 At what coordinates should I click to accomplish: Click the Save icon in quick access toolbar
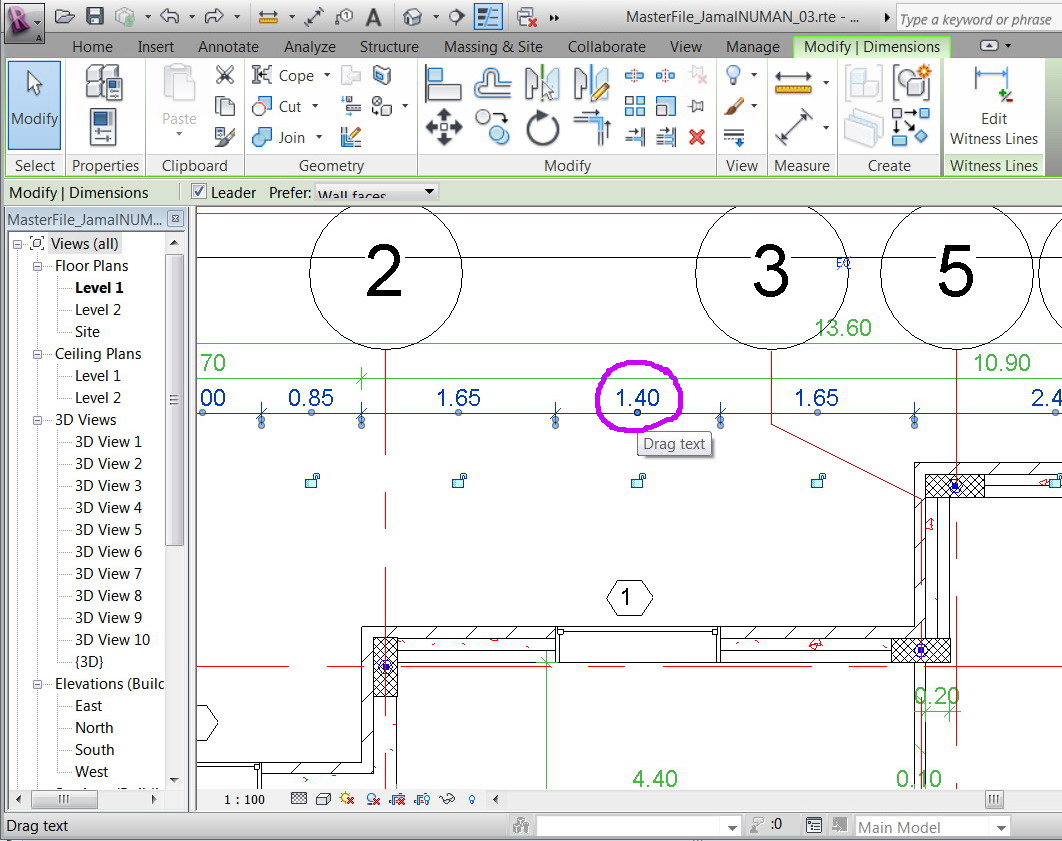click(x=94, y=17)
